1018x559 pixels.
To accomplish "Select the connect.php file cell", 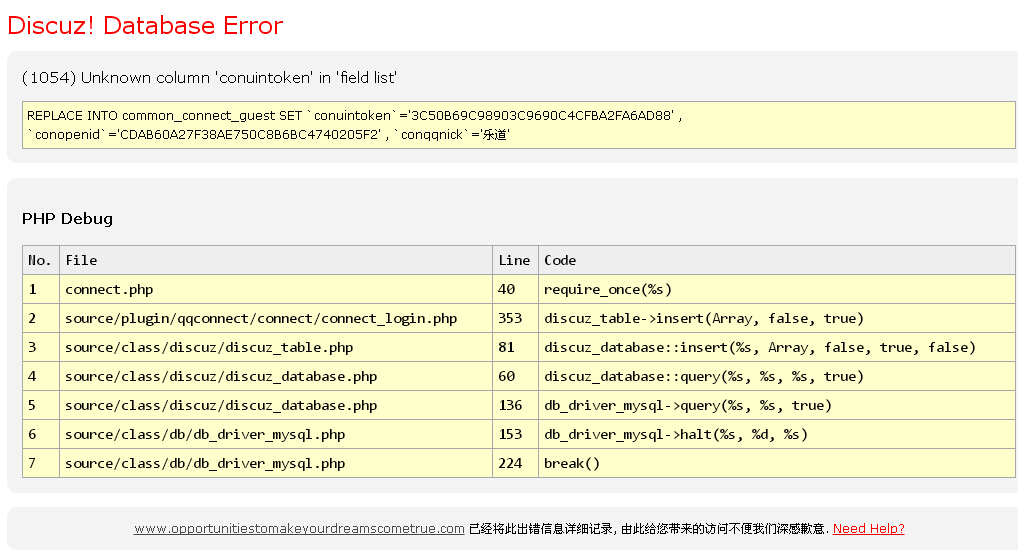I will (x=276, y=290).
